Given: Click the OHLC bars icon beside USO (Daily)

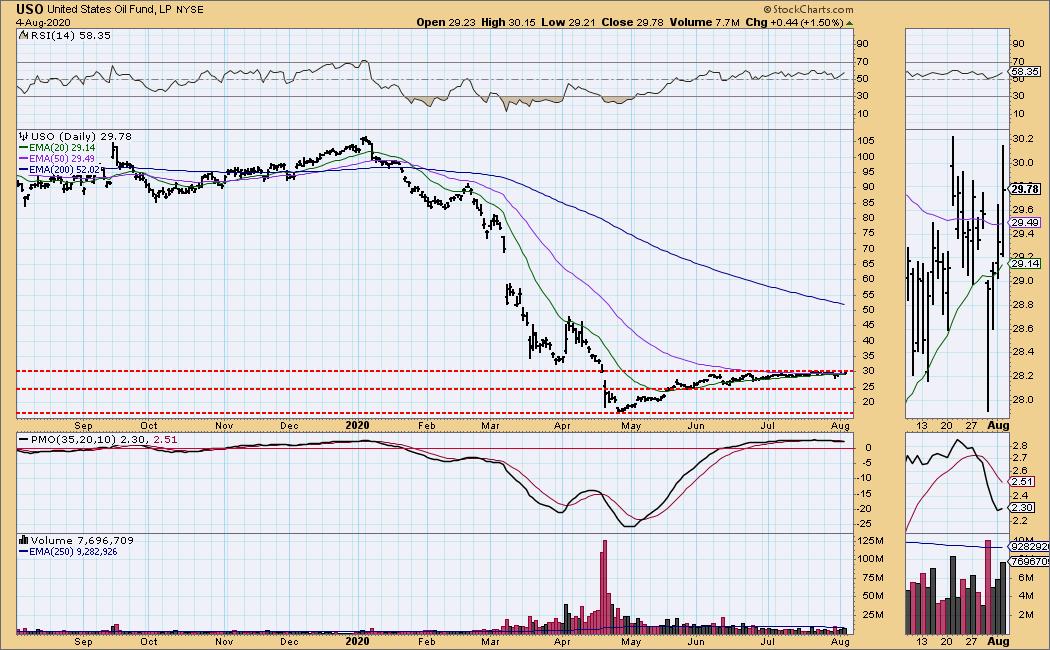Looking at the screenshot, I should pyautogui.click(x=24, y=136).
